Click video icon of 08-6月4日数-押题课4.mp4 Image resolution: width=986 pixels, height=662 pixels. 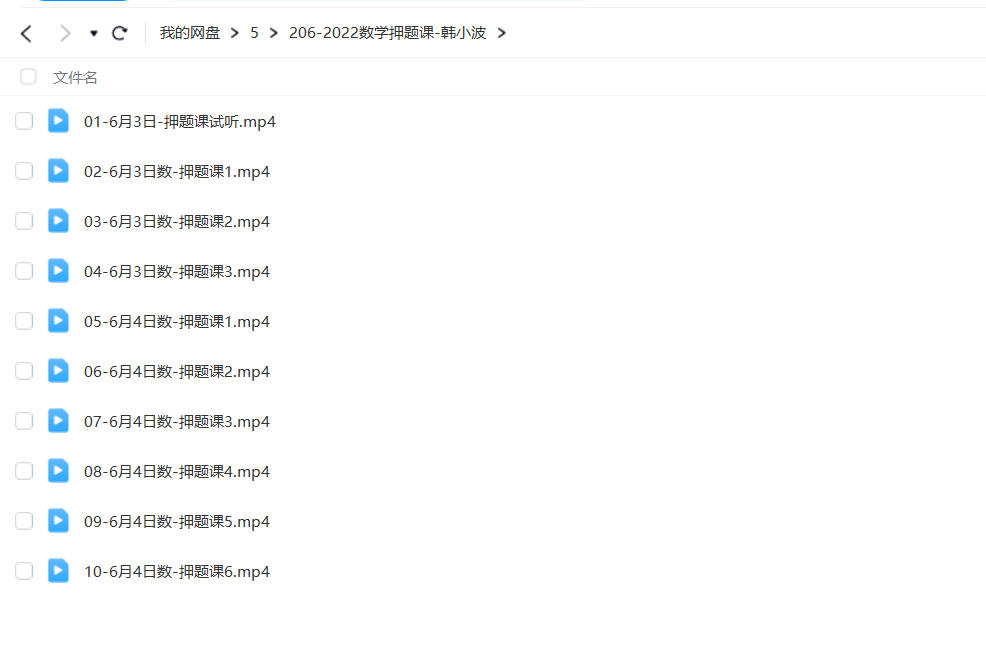point(58,471)
